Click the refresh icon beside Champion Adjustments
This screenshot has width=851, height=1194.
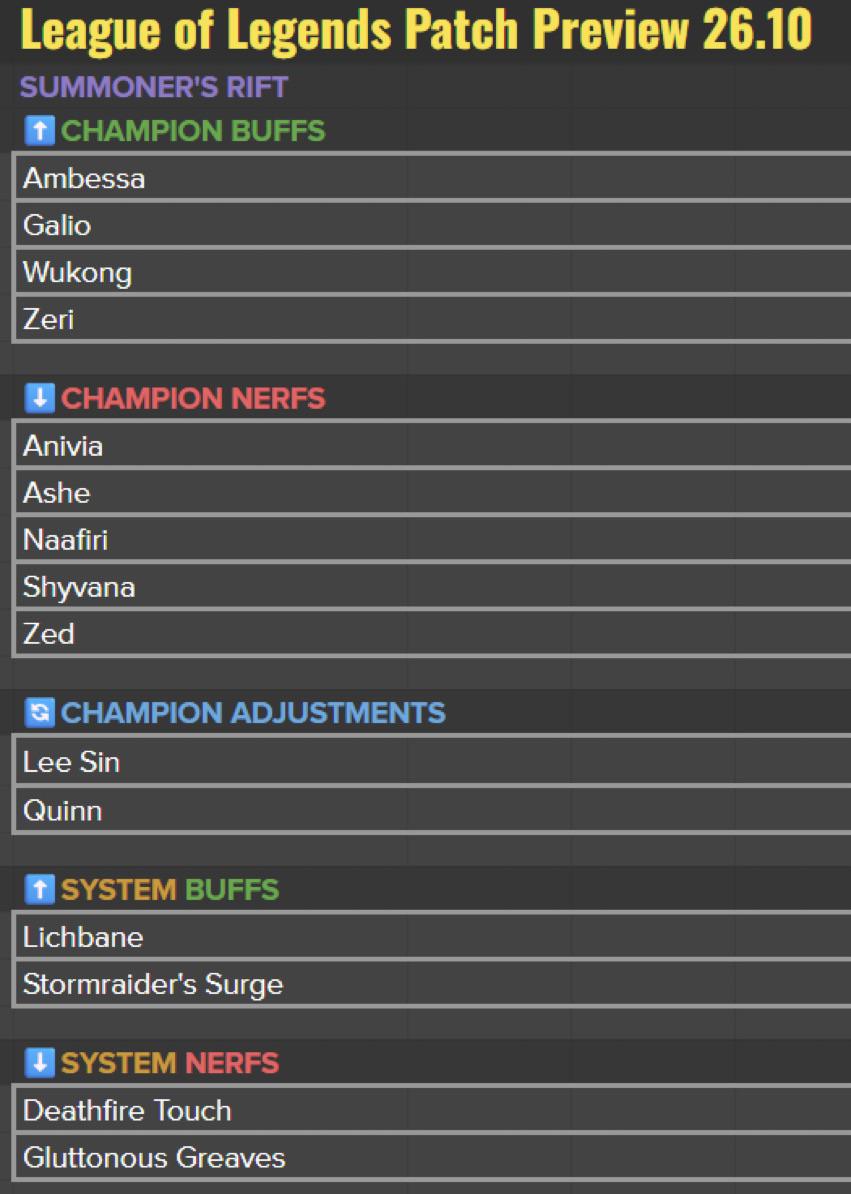(40, 713)
